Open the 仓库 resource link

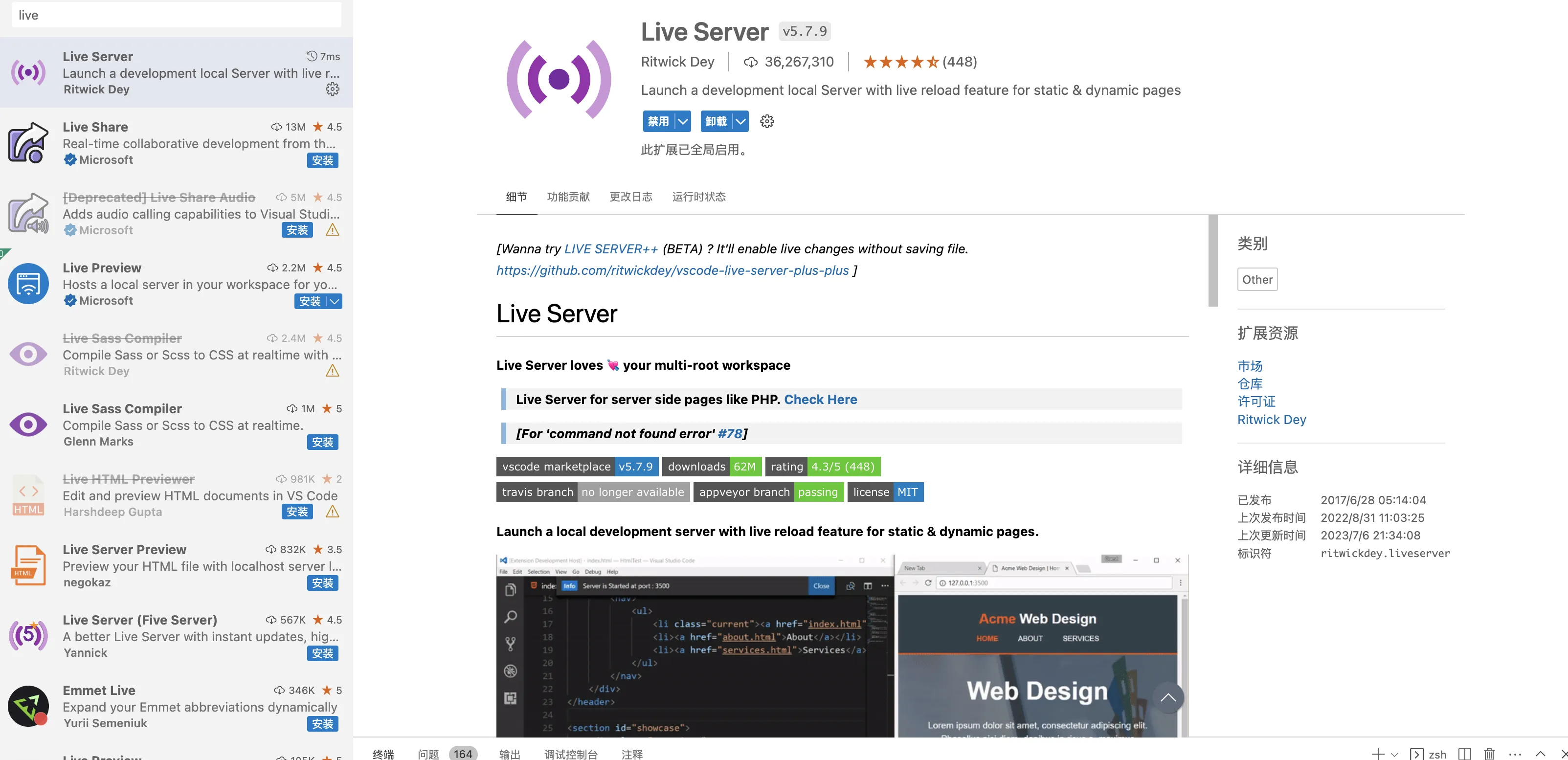pos(1250,383)
